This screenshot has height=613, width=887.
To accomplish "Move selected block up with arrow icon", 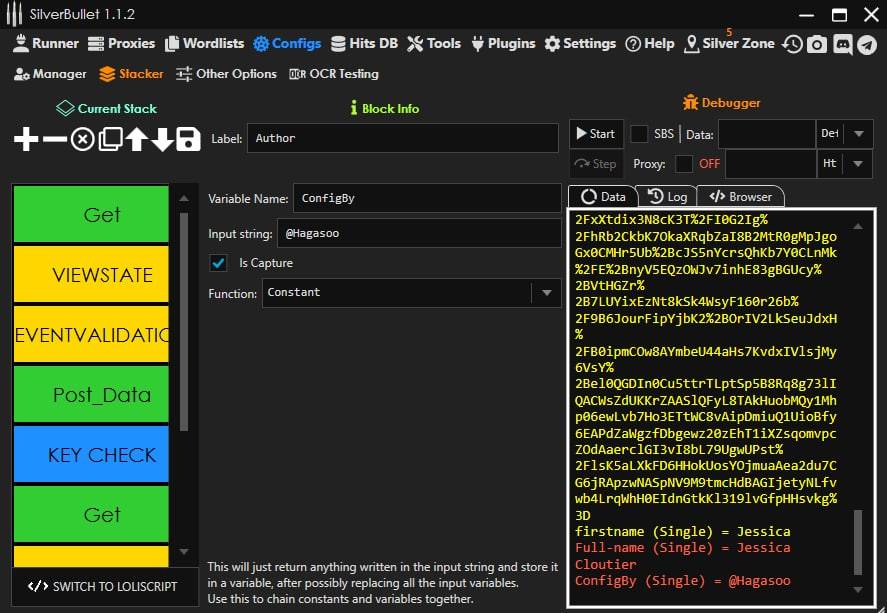I will 136,139.
